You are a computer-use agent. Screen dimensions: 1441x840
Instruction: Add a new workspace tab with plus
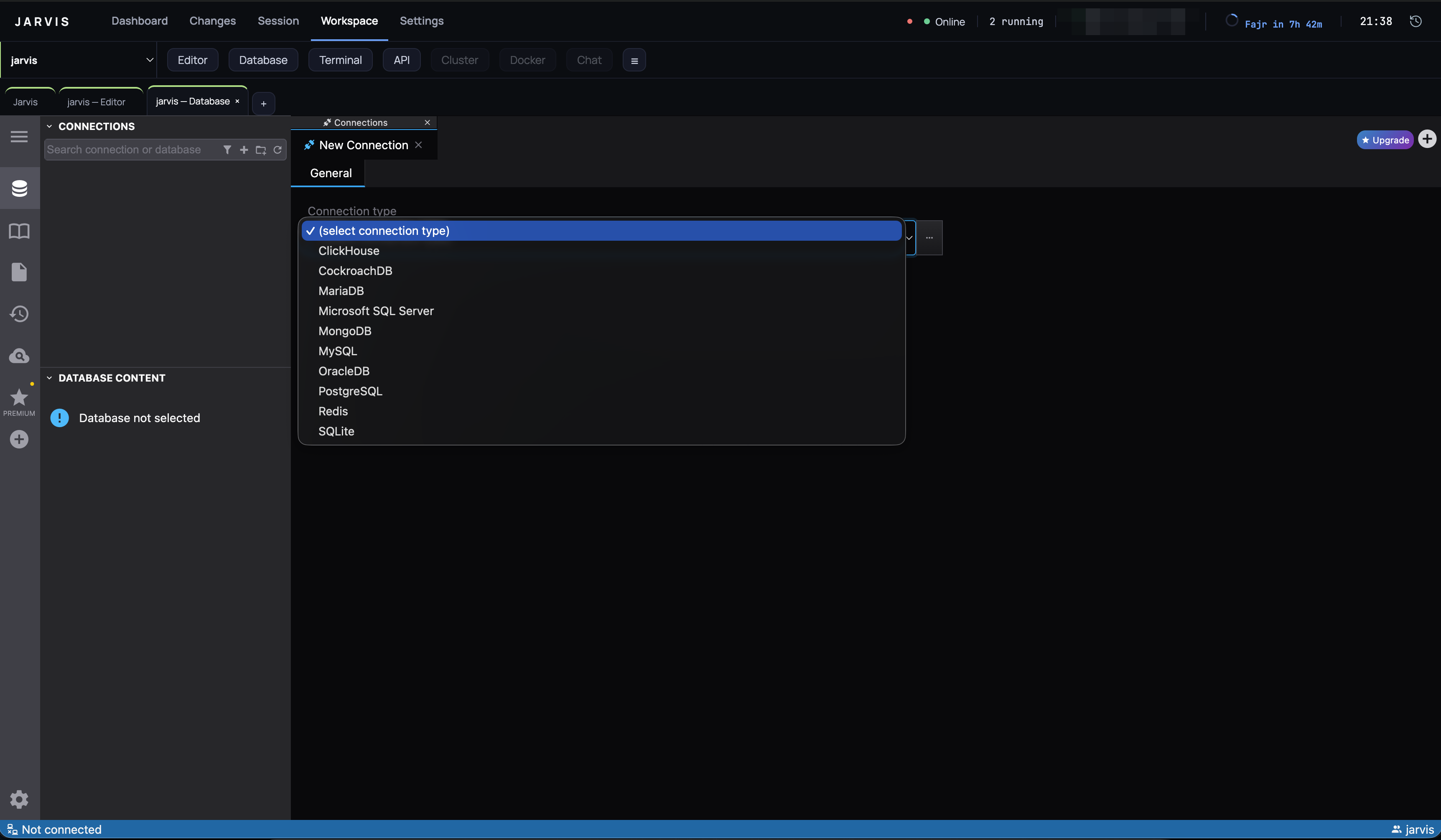point(264,104)
